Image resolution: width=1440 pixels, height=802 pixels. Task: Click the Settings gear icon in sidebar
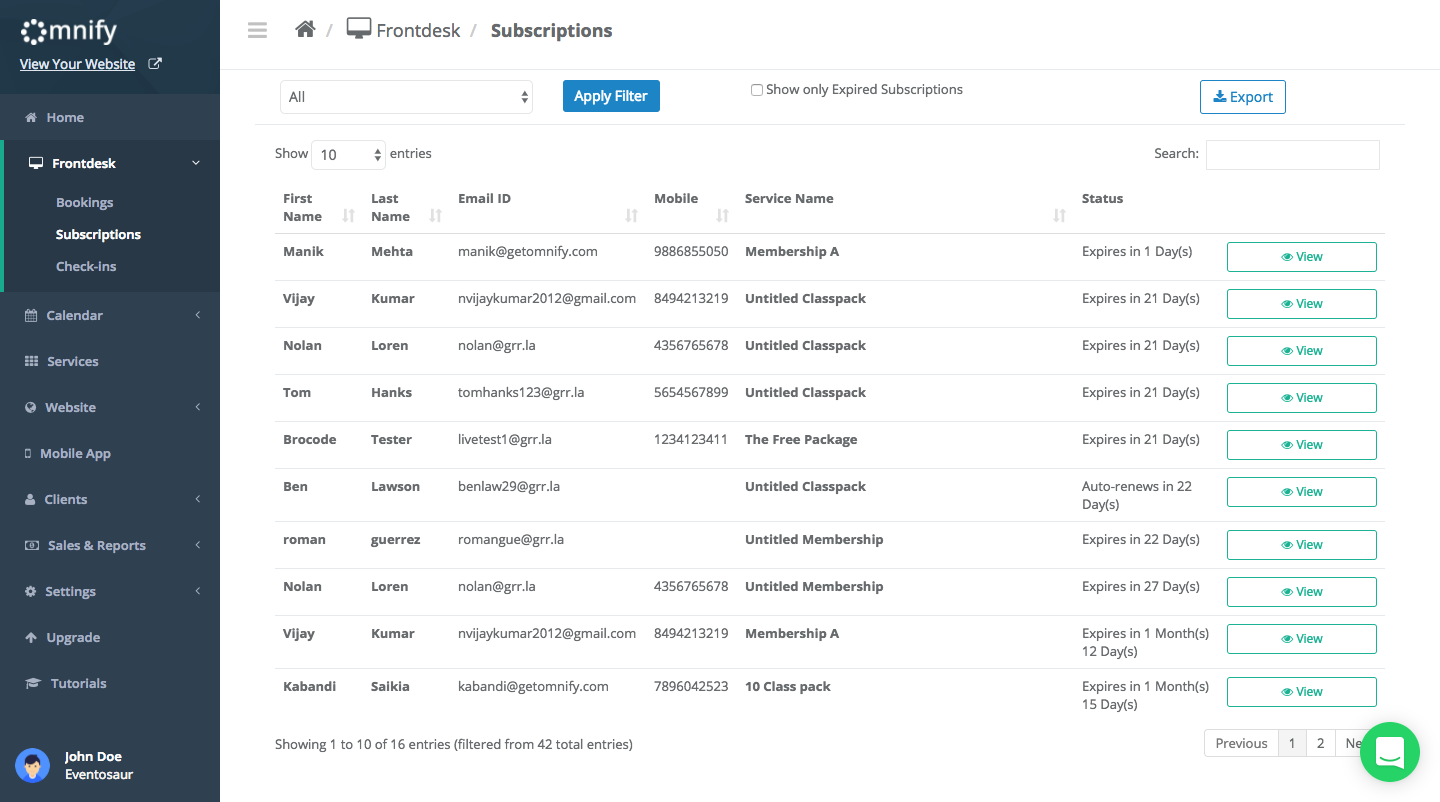coord(30,591)
